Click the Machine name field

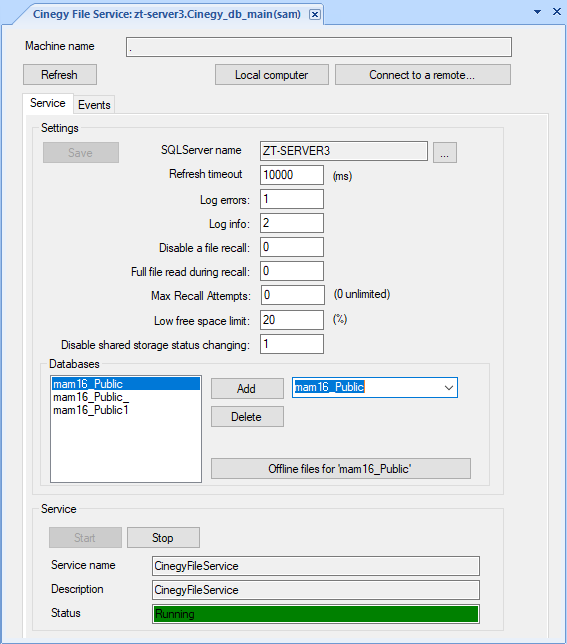(319, 47)
